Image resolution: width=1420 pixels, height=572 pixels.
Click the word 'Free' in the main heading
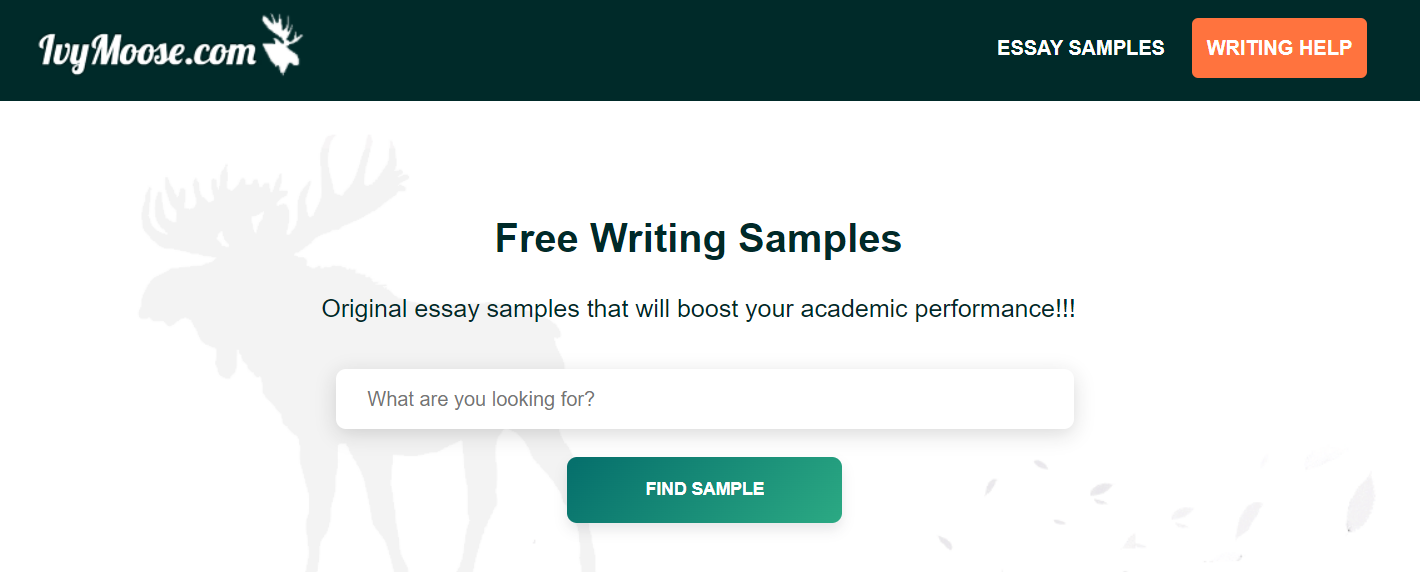click(x=536, y=238)
